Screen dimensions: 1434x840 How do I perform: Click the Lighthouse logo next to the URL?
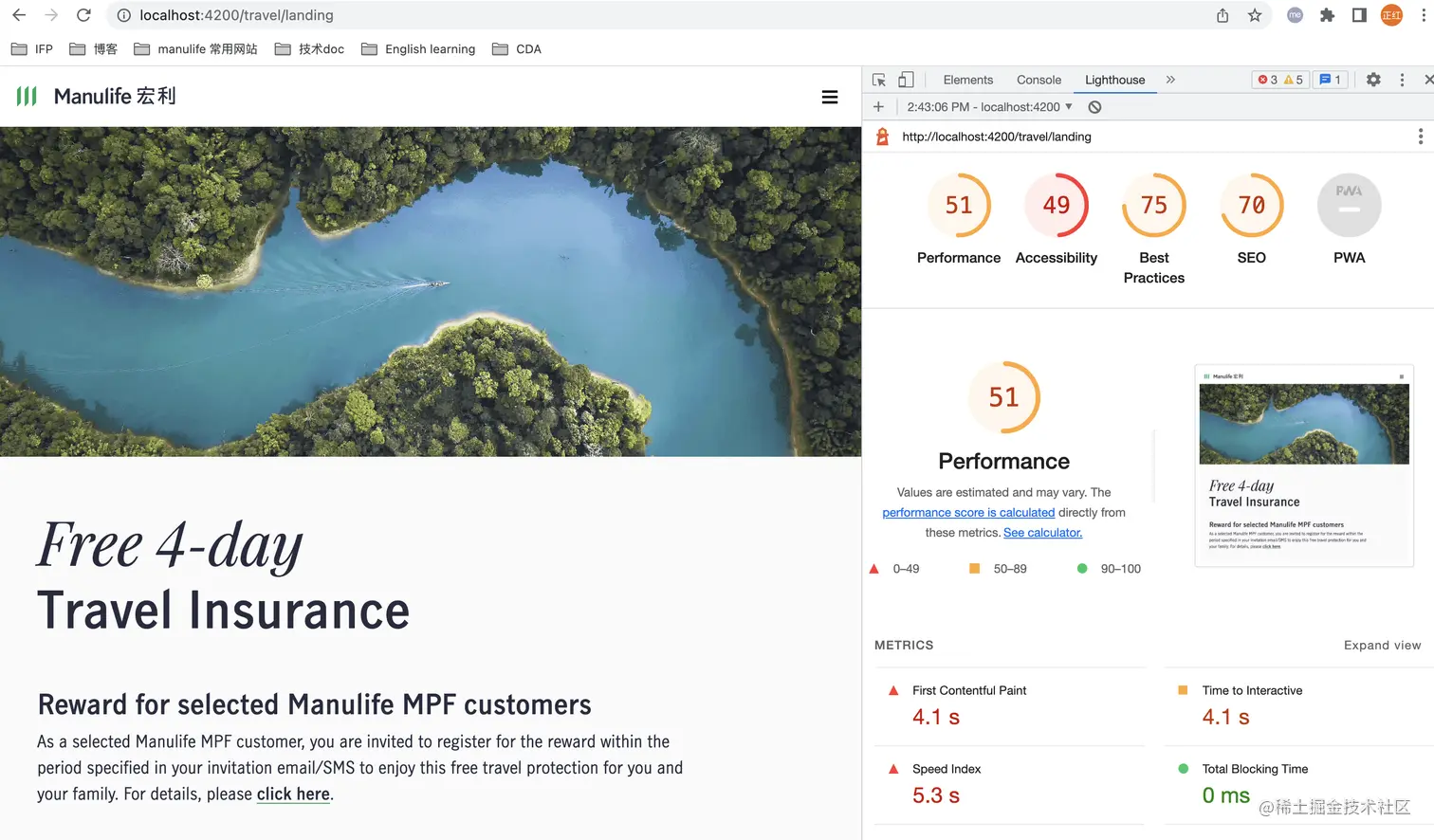(x=882, y=137)
